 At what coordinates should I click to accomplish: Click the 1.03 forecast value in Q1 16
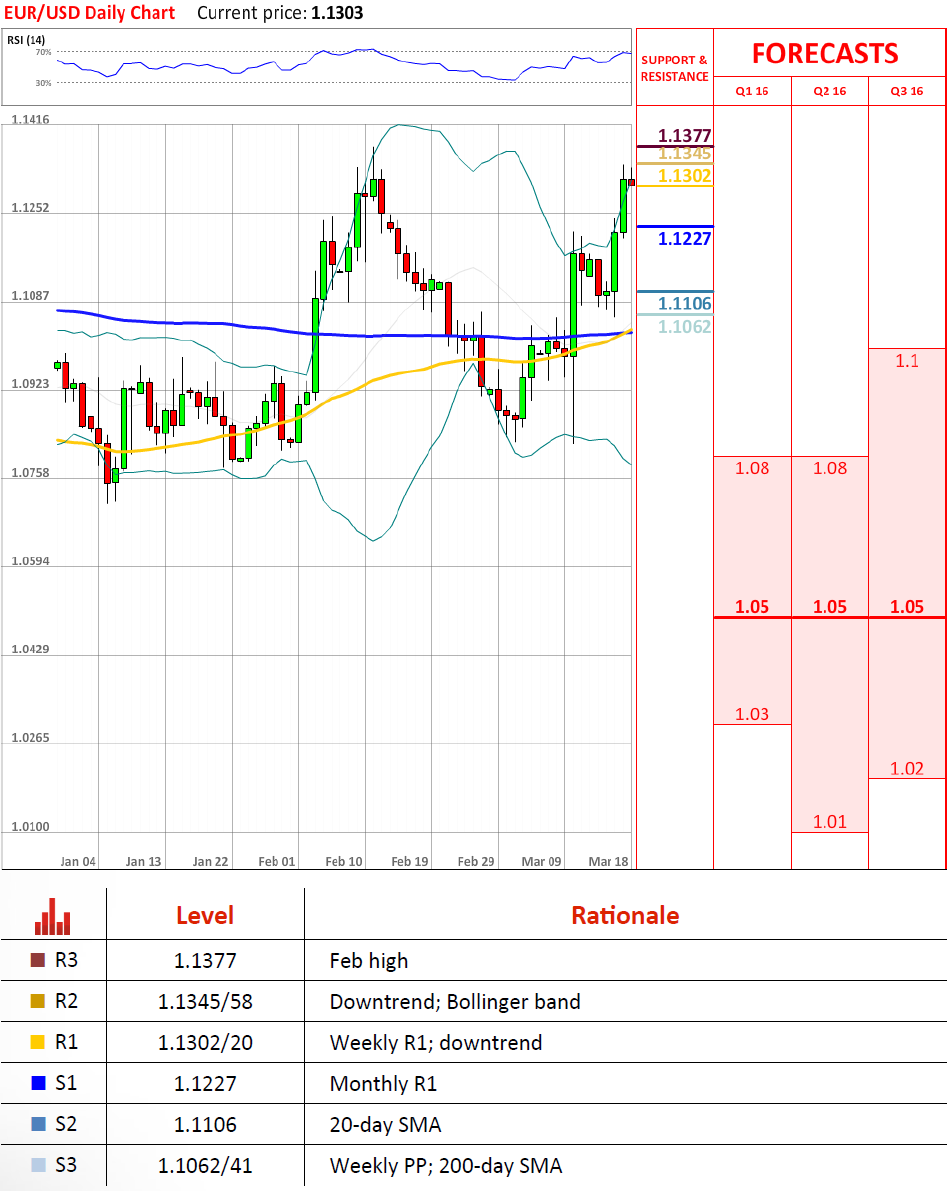point(752,714)
